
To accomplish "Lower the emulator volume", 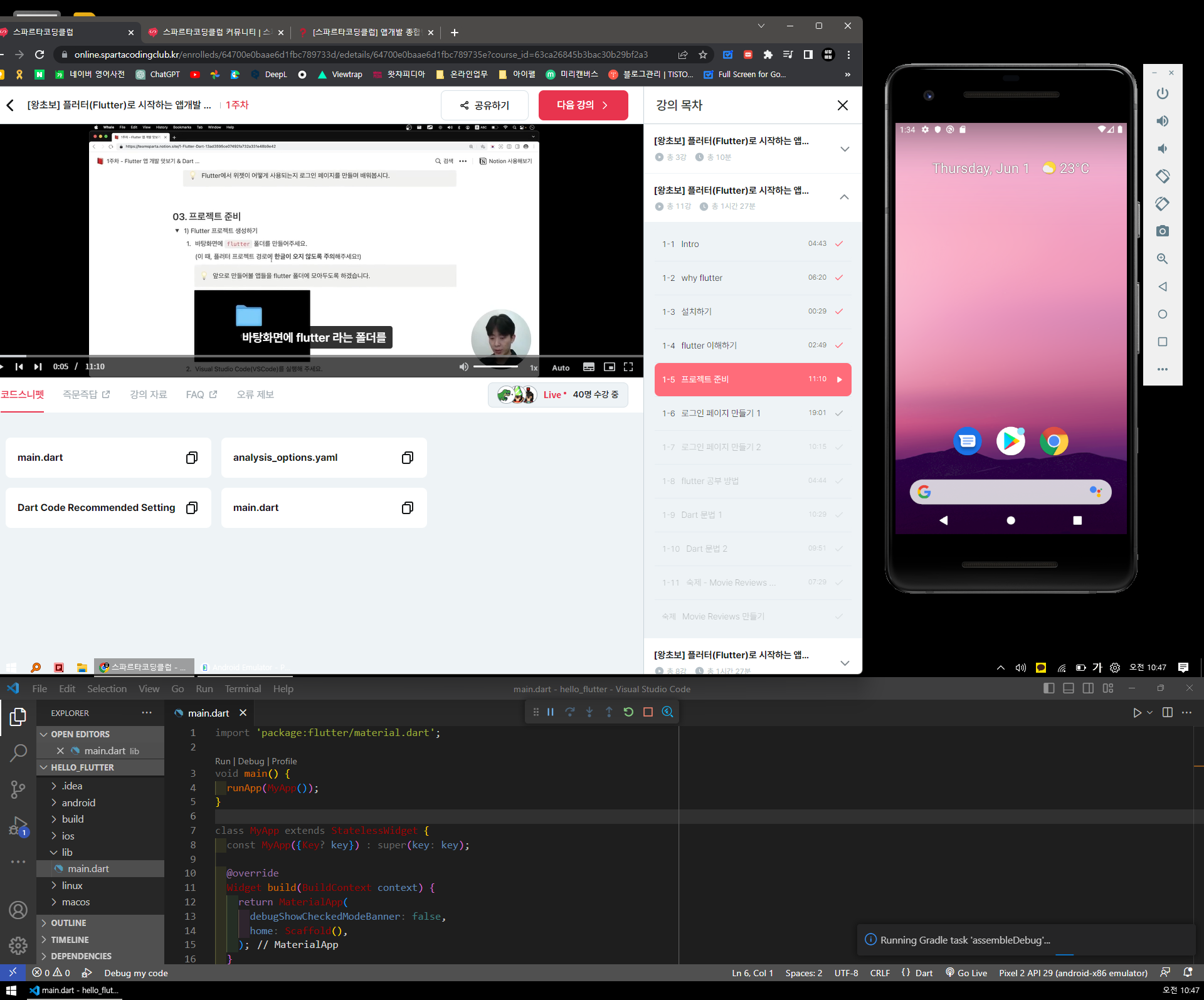I will [1163, 149].
